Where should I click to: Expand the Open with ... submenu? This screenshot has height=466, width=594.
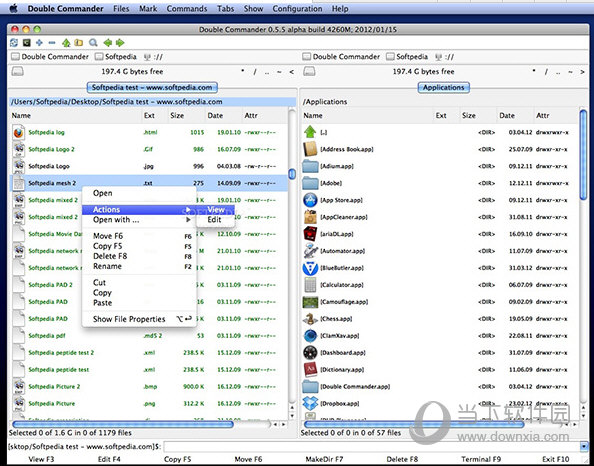[139, 220]
